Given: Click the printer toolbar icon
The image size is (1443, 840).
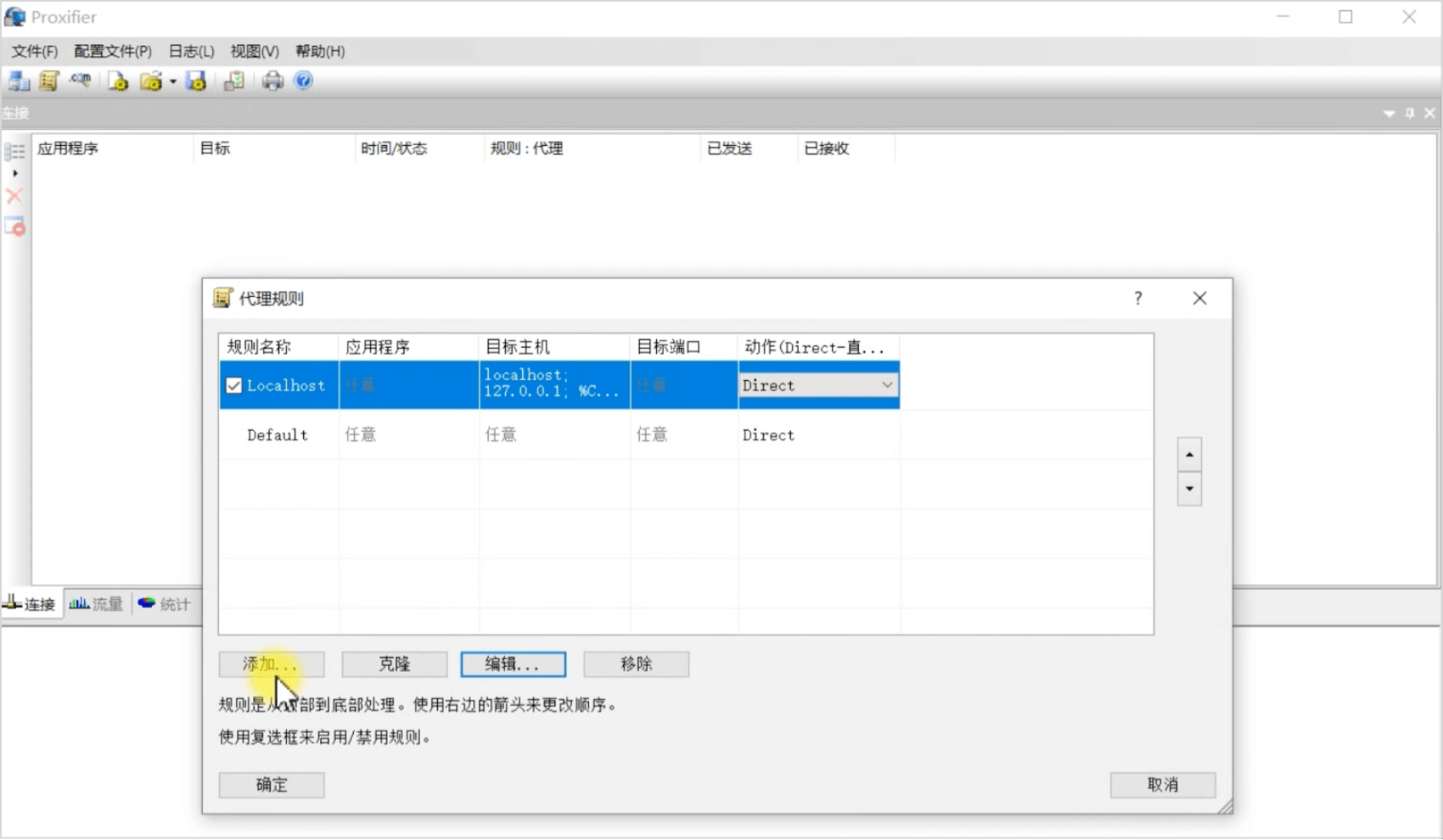Looking at the screenshot, I should pyautogui.click(x=272, y=81).
